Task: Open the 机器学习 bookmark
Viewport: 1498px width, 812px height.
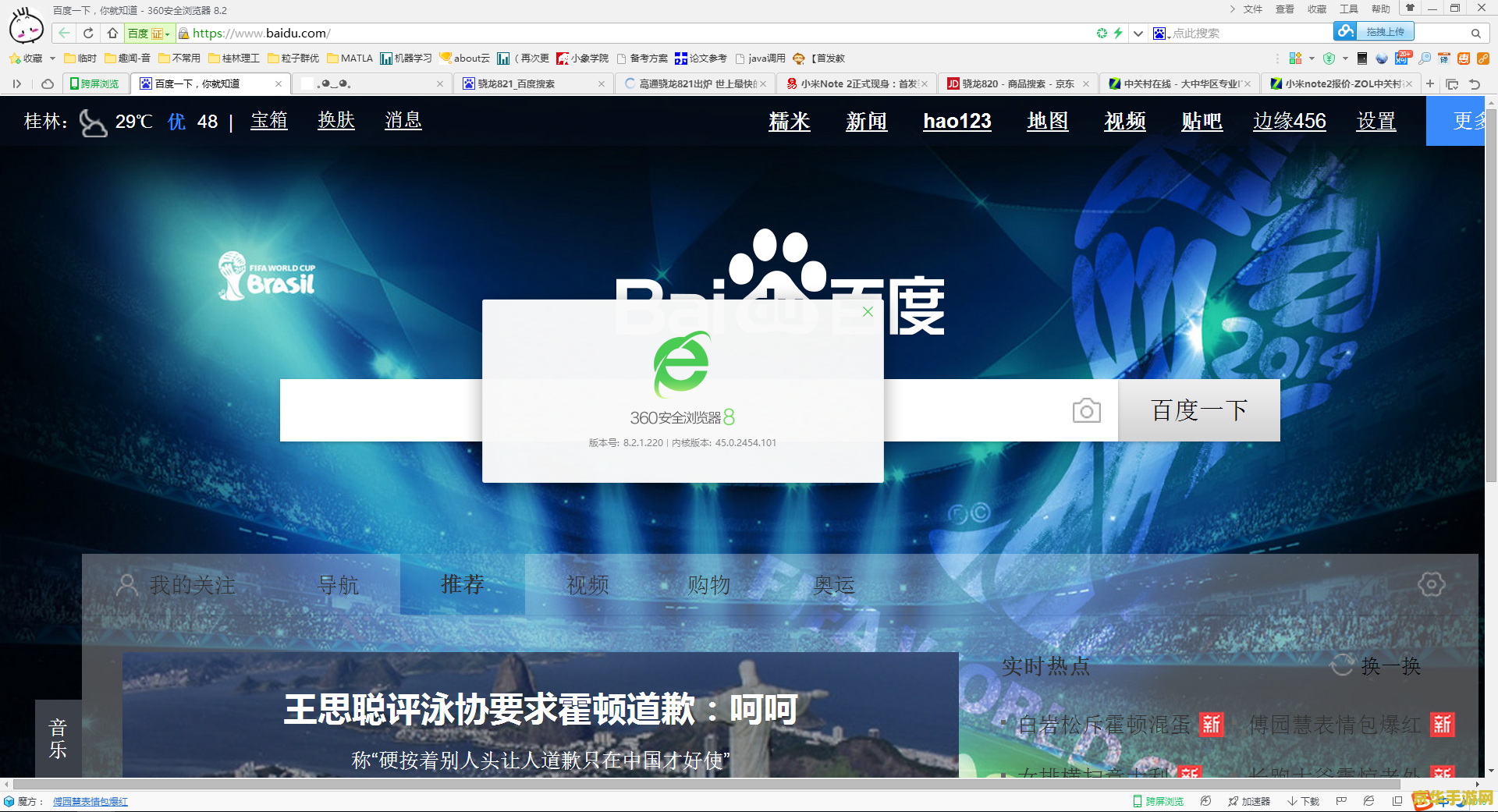Action: 406,59
